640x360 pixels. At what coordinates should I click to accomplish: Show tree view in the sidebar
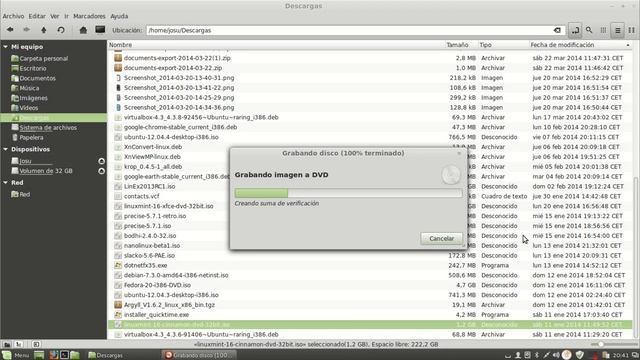(x=19, y=344)
